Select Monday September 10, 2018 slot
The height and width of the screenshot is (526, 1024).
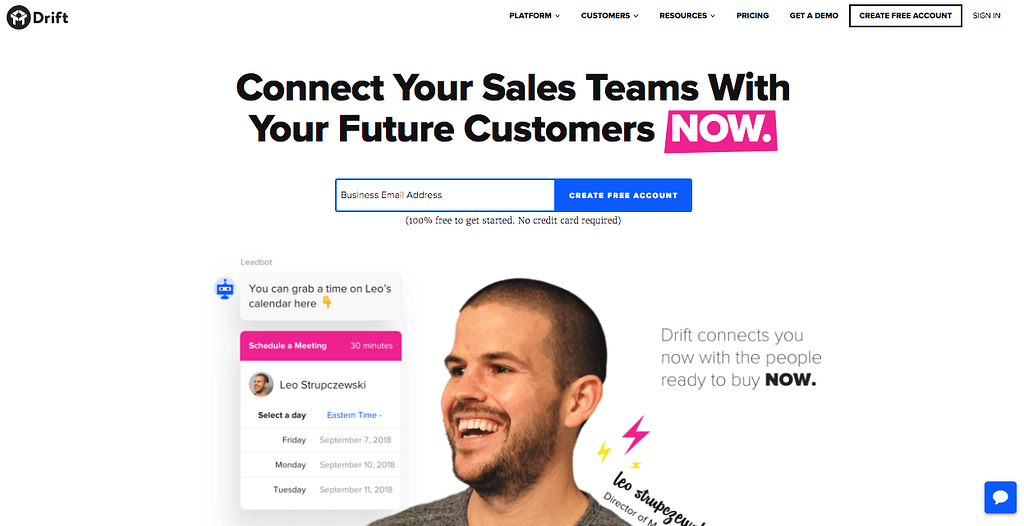pyautogui.click(x=321, y=465)
